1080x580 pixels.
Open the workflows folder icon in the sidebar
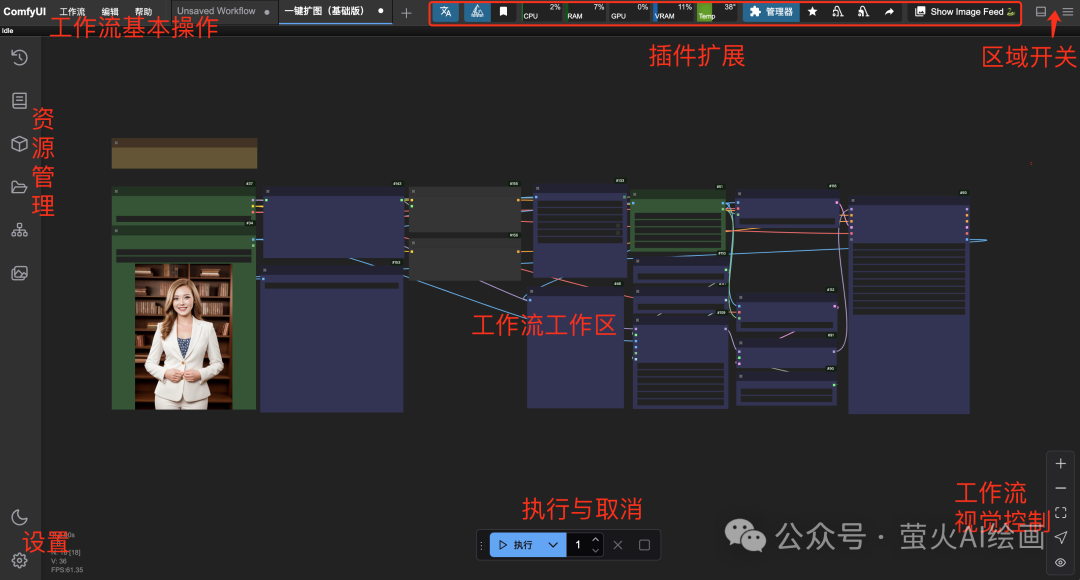tap(20, 185)
